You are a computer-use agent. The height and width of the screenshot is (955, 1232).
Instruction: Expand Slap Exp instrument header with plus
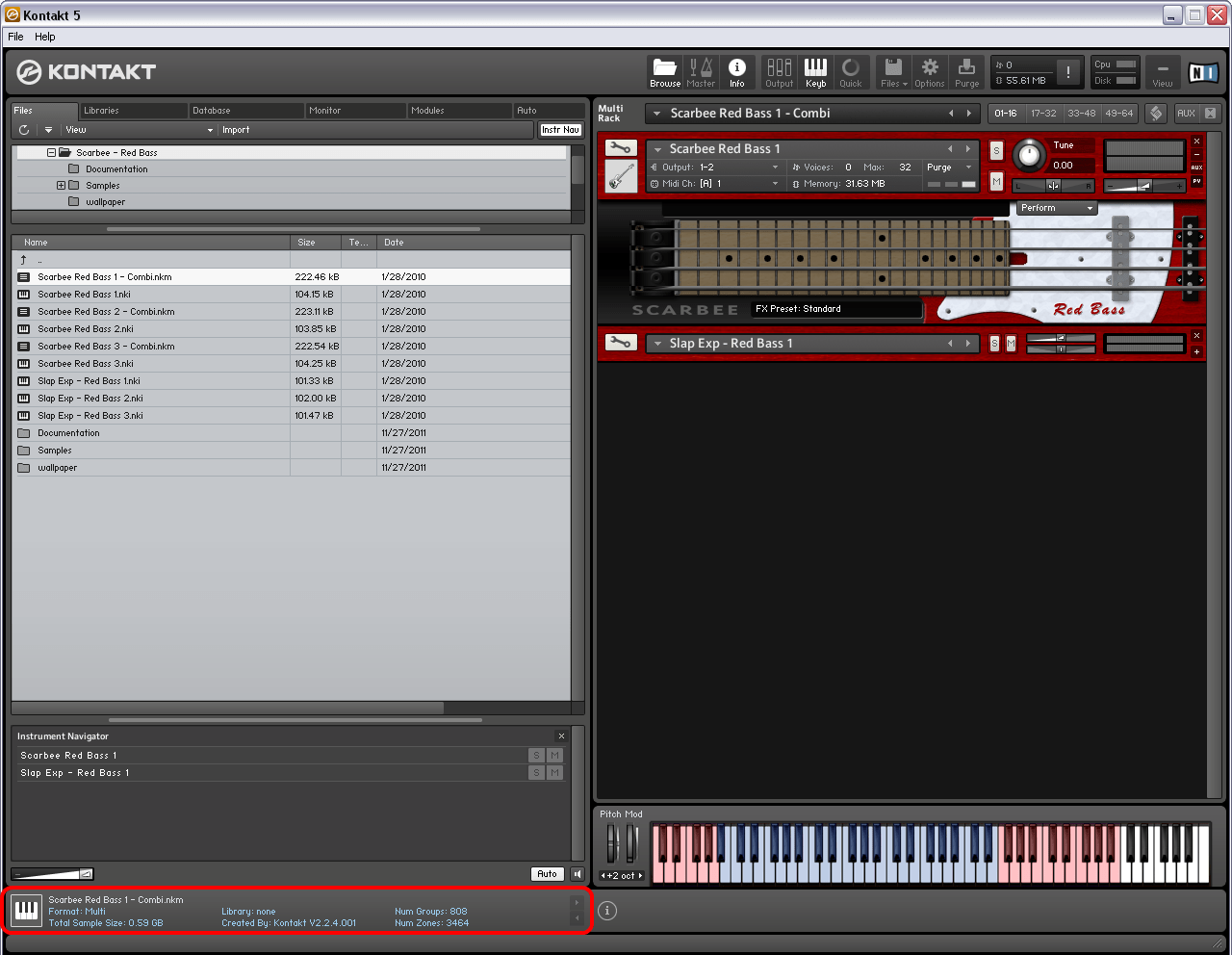(1196, 351)
